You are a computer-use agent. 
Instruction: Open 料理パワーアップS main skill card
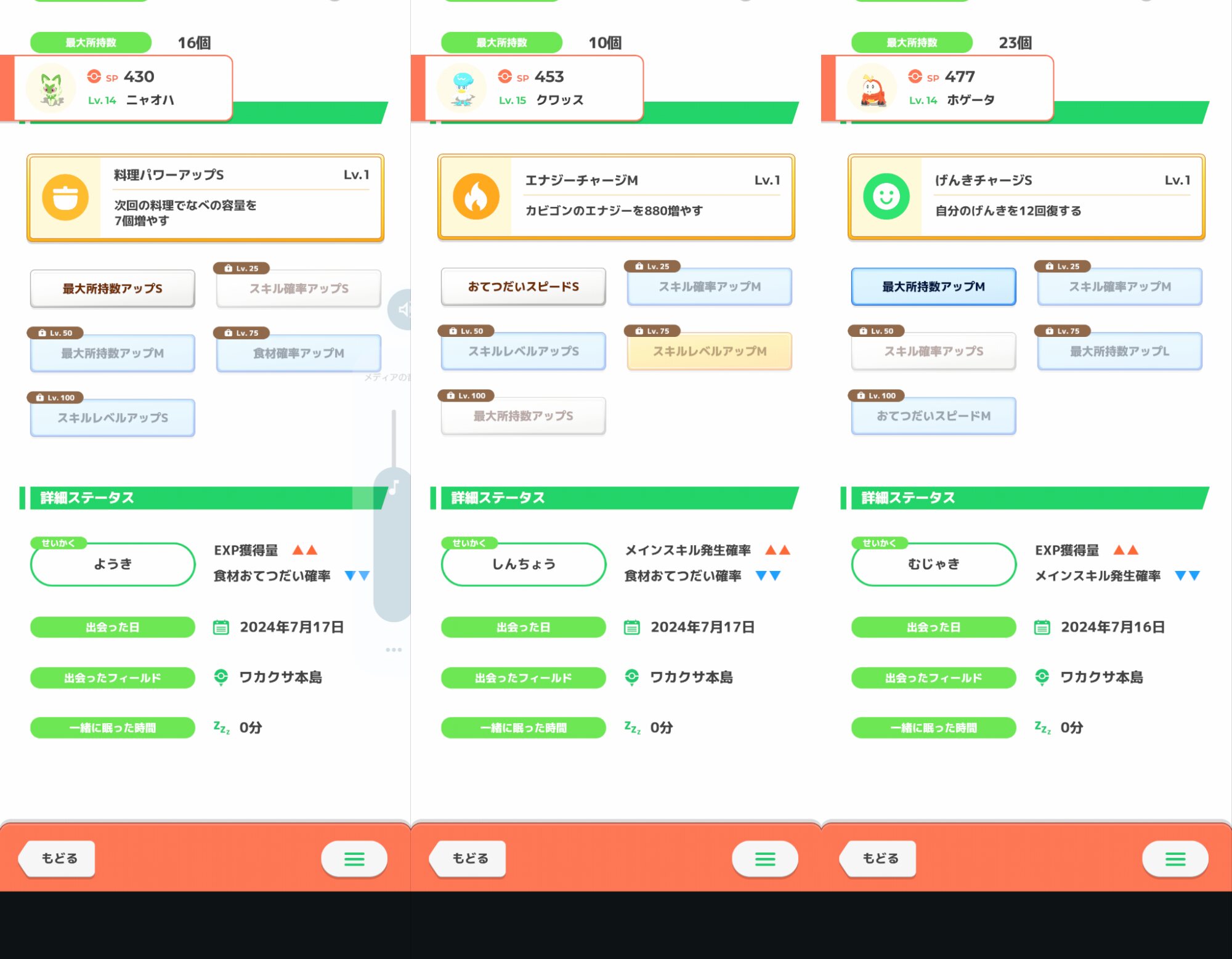(205, 197)
